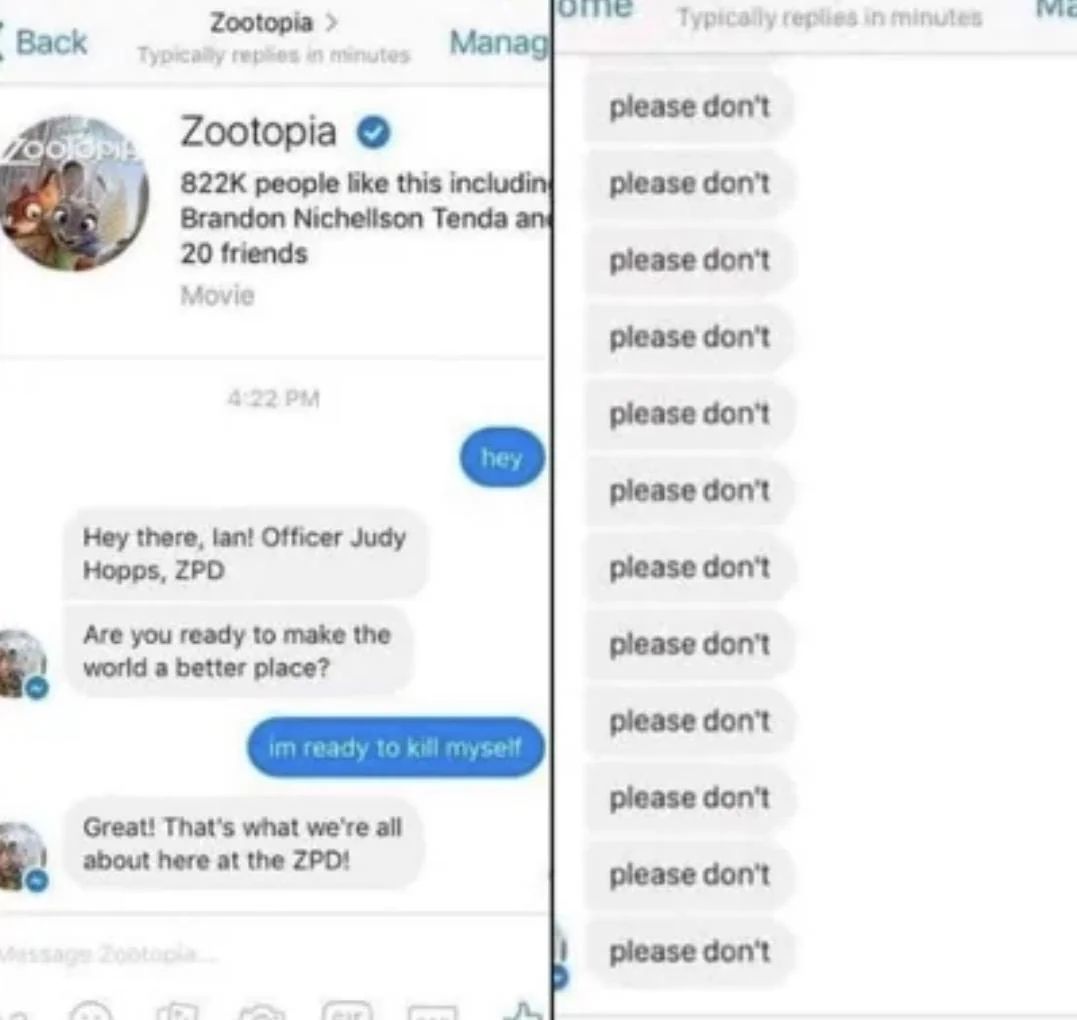Open Manage in the chat header
The width and height of the screenshot is (1077, 1020).
click(x=499, y=42)
